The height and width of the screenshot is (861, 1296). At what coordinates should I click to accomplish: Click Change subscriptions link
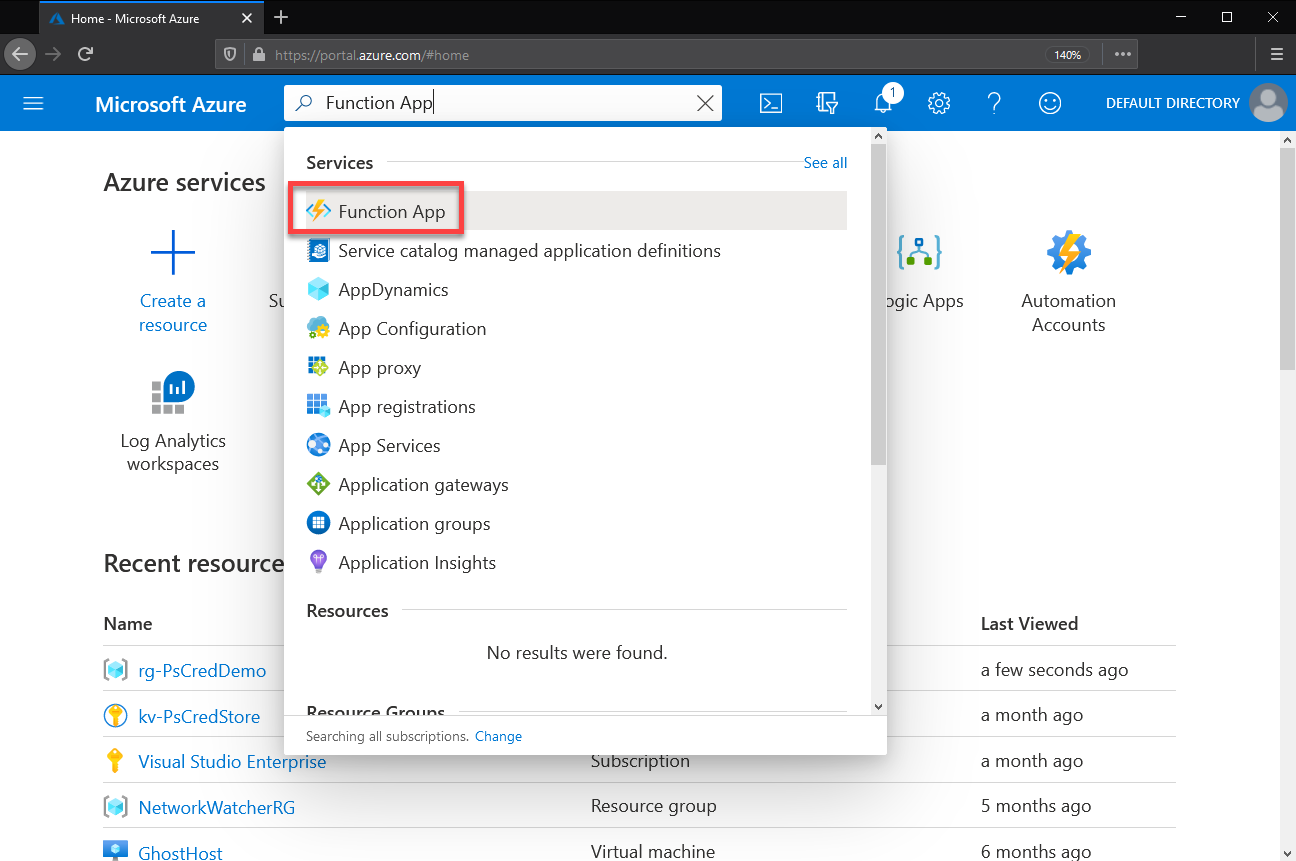[498, 736]
